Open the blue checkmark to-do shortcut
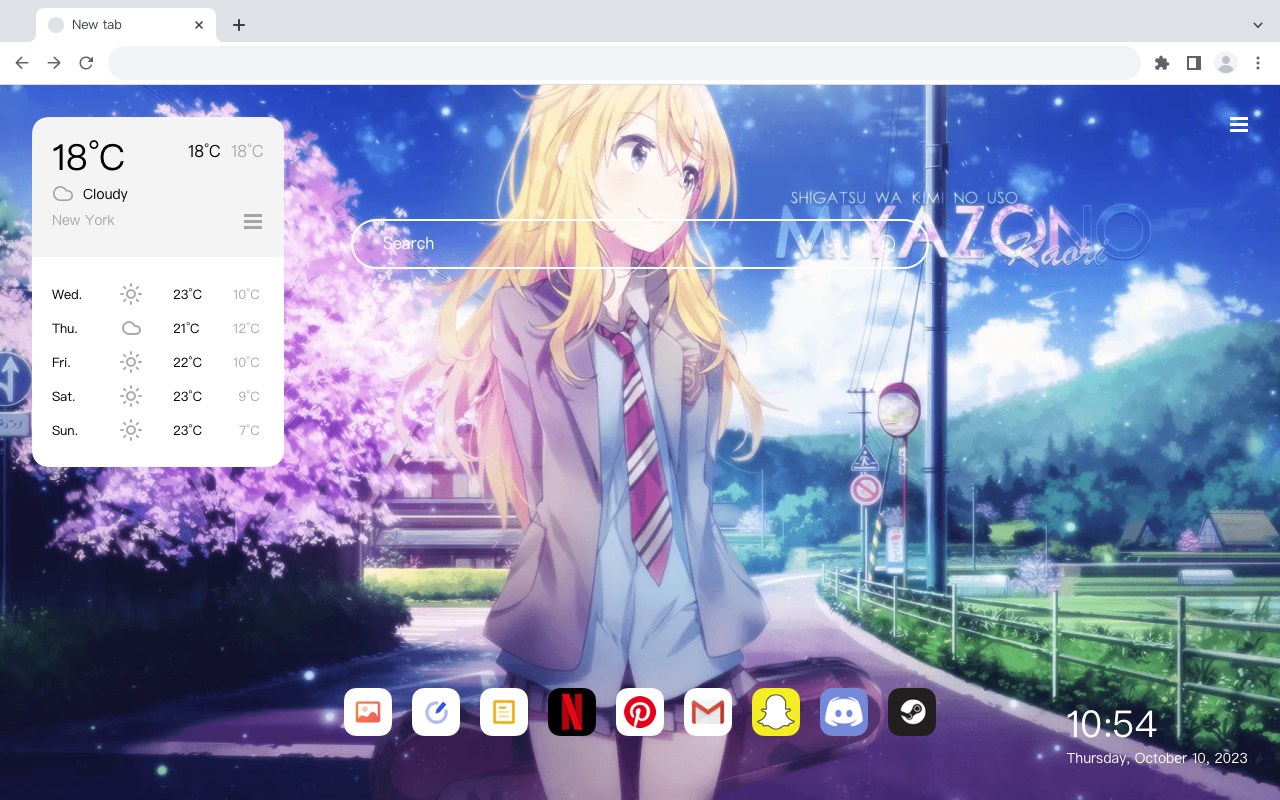 (x=436, y=712)
